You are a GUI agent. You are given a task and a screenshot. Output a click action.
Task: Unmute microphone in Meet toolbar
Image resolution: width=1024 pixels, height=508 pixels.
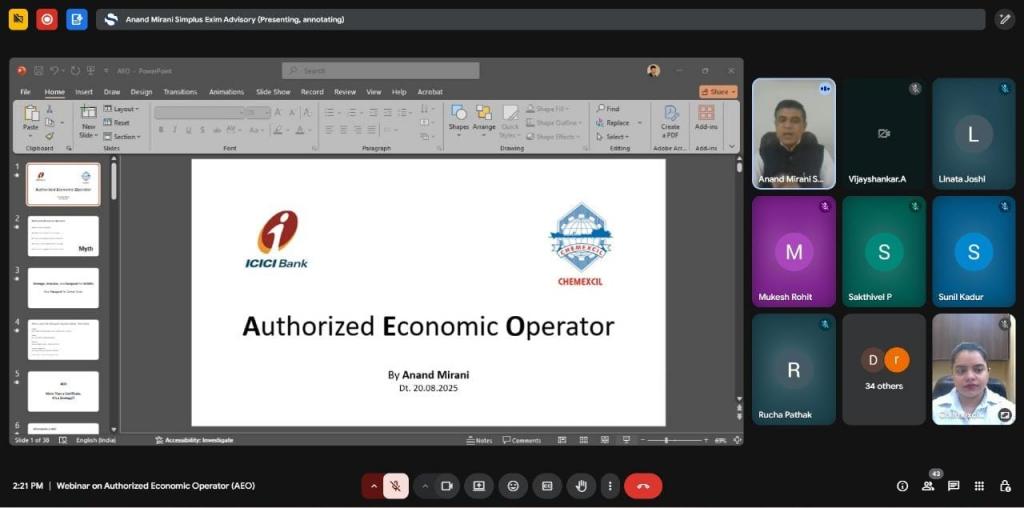point(395,486)
